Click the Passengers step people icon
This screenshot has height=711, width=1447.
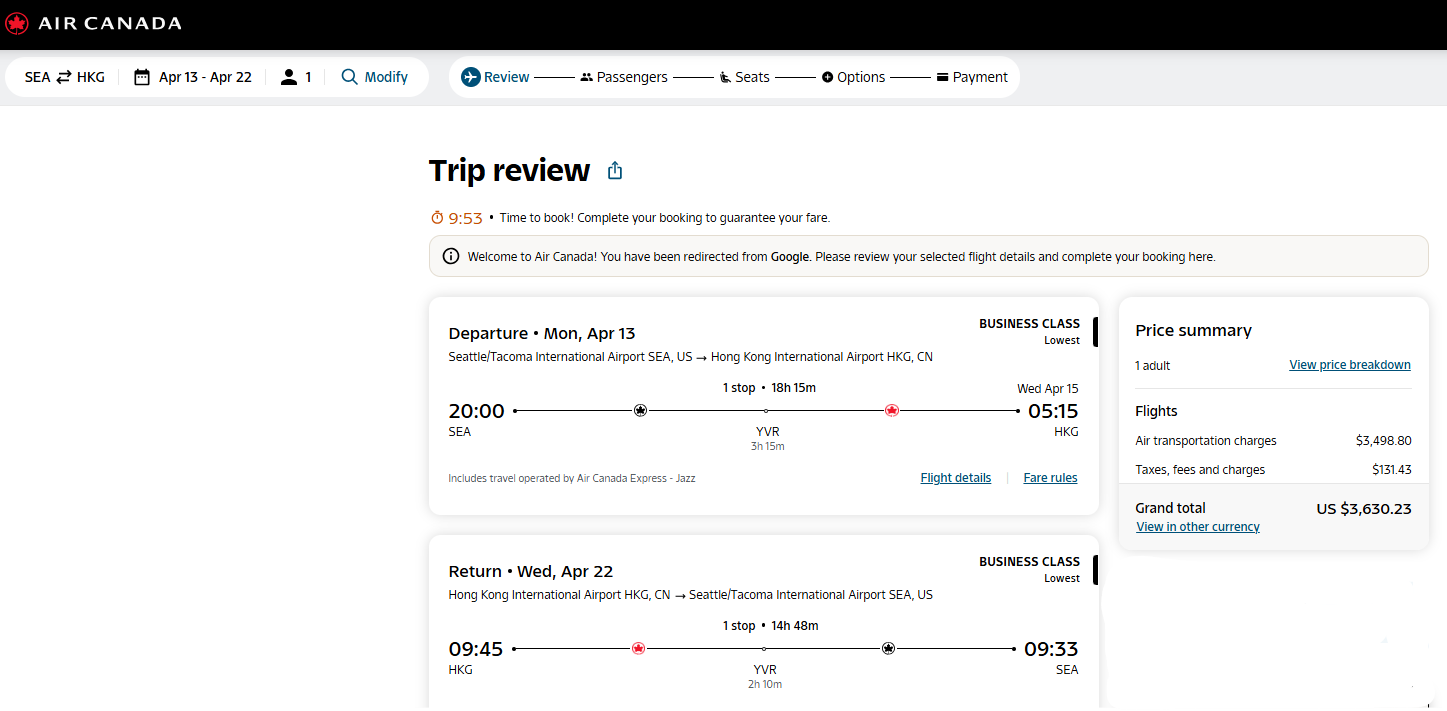586,77
